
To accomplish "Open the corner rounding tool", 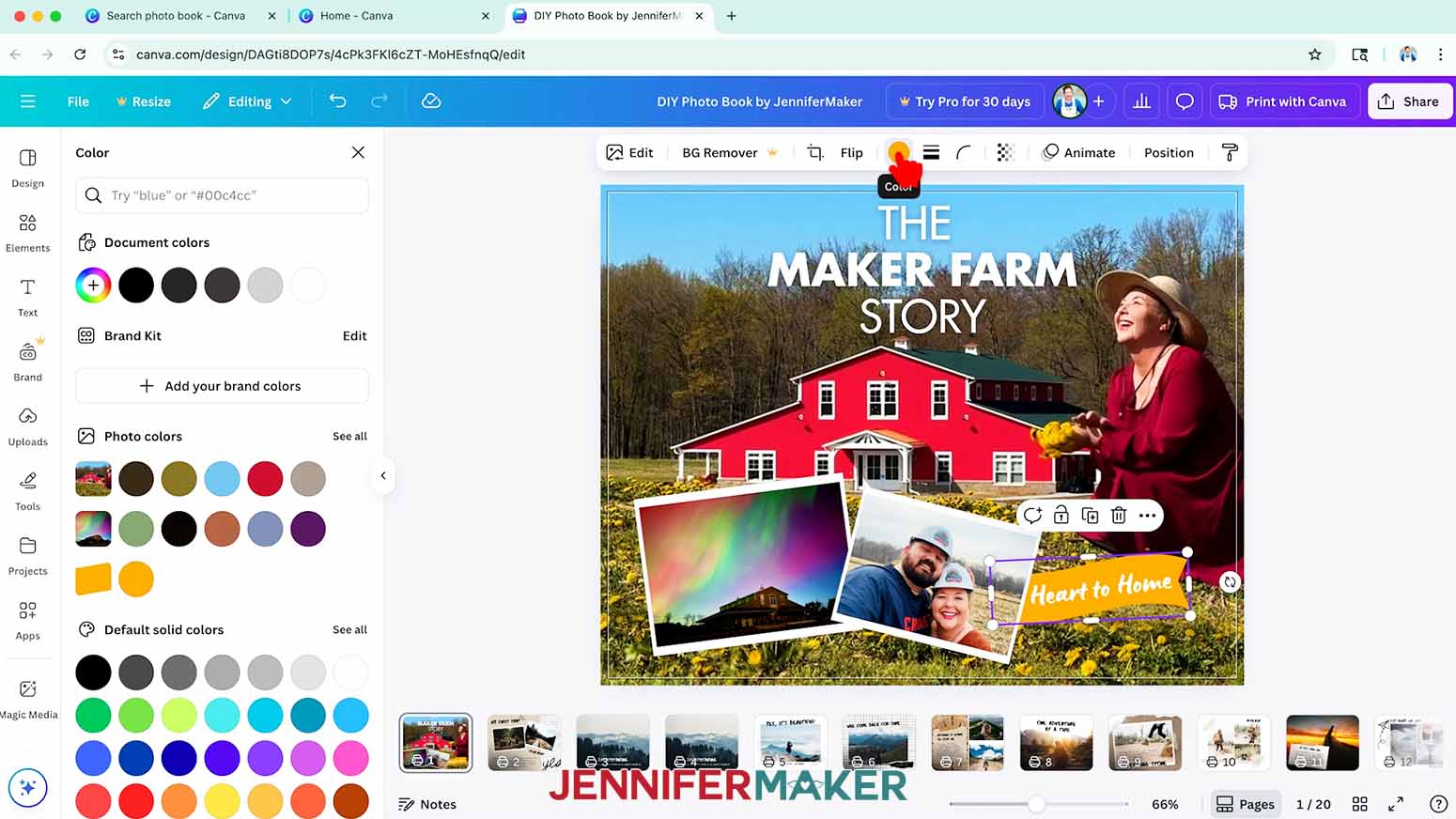I will click(964, 152).
